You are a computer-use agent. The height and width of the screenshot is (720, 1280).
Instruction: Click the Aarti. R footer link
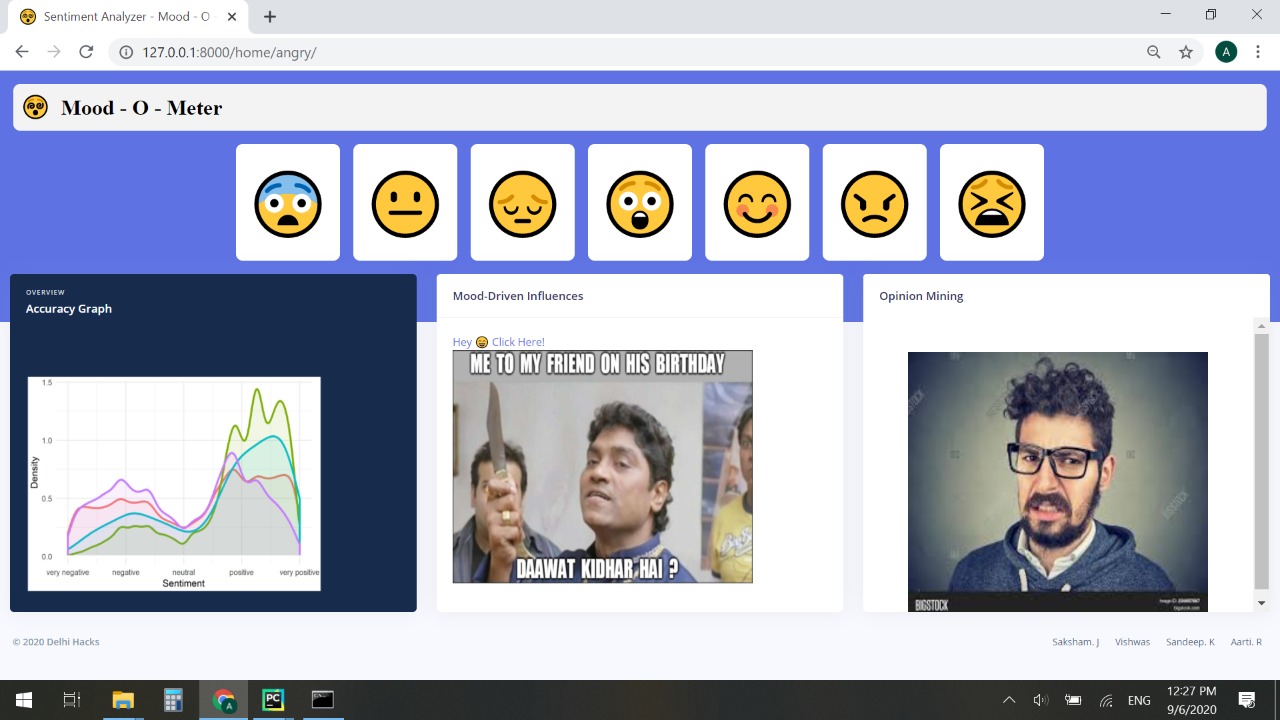coord(1246,642)
